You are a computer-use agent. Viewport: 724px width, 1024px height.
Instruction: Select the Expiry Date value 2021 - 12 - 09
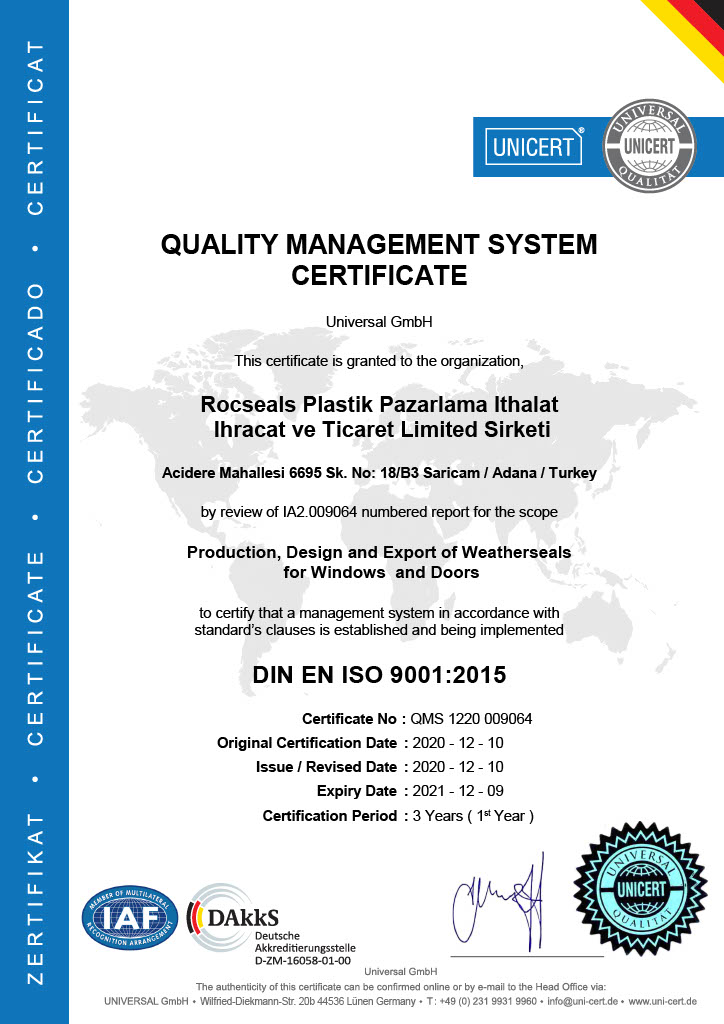coord(458,791)
